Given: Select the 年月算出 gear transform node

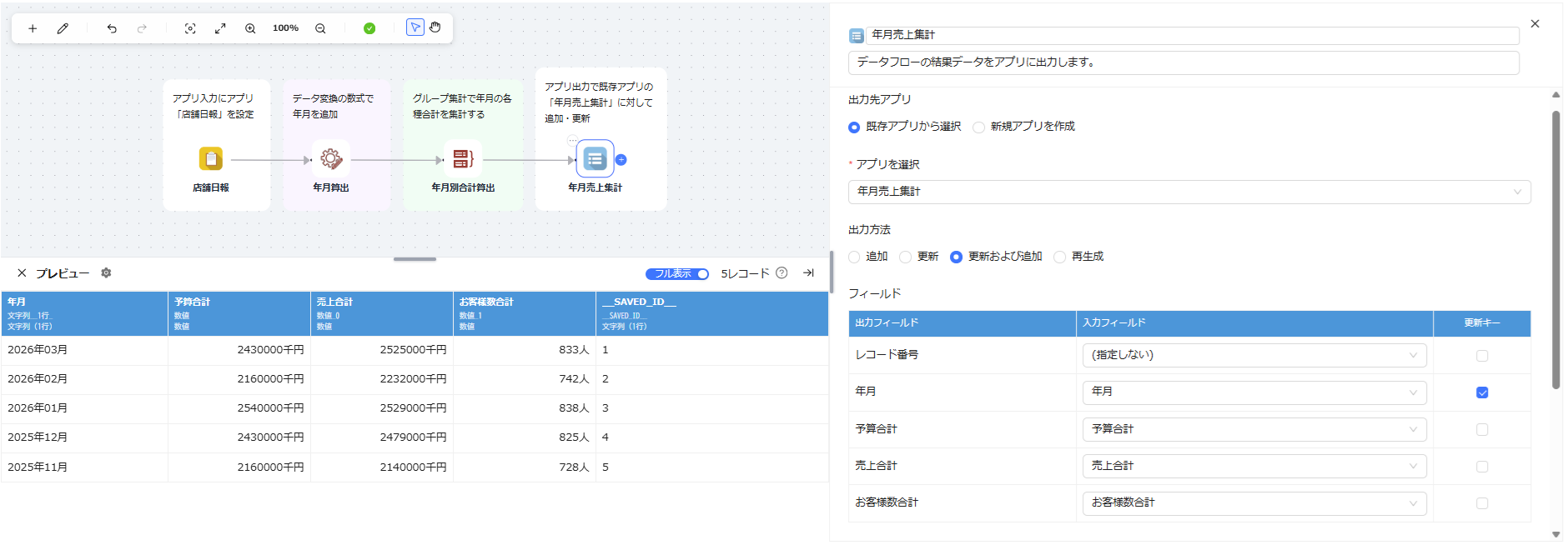Looking at the screenshot, I should coord(331,158).
